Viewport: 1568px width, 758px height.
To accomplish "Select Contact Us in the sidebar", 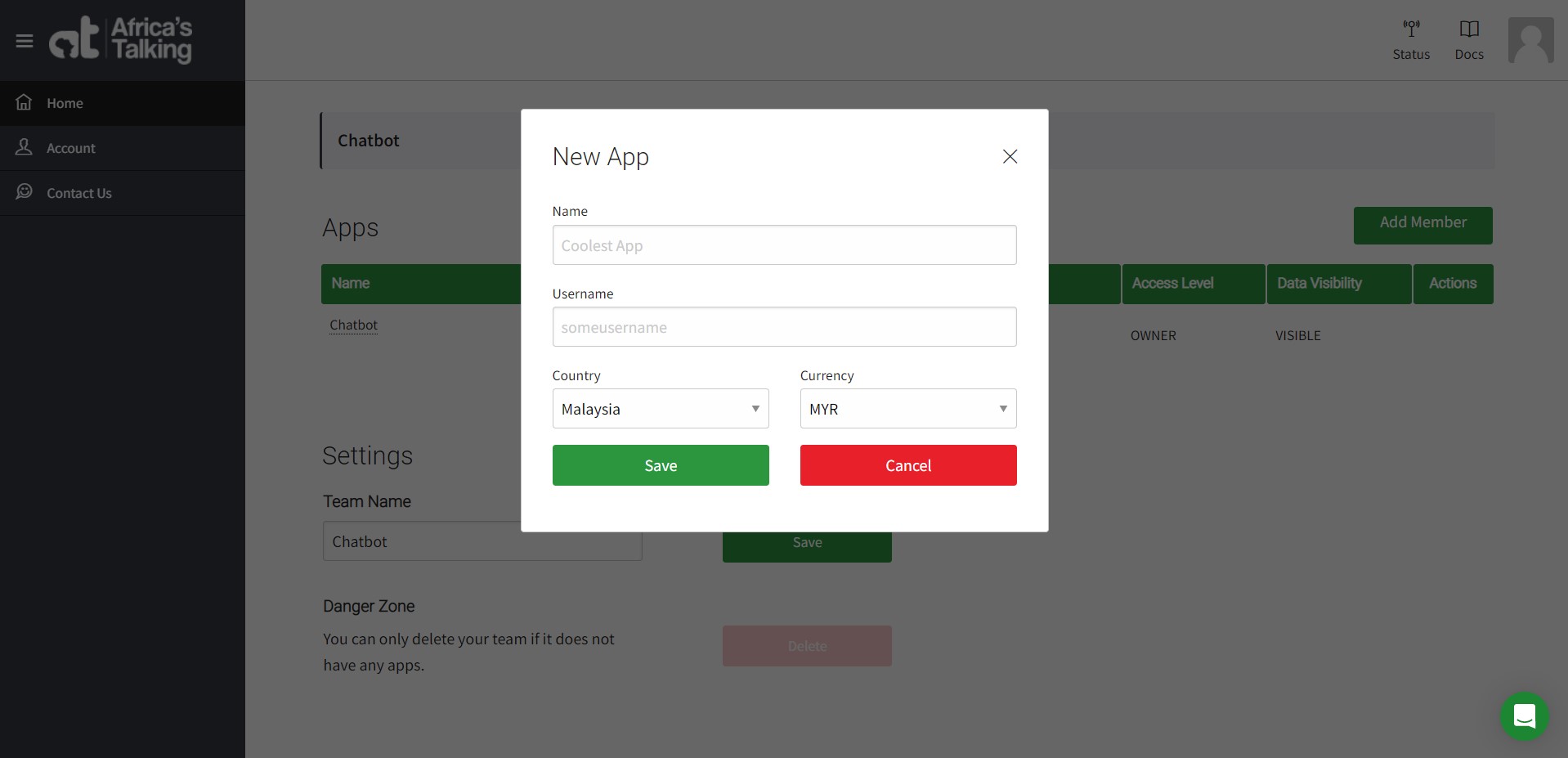I will pos(79,193).
